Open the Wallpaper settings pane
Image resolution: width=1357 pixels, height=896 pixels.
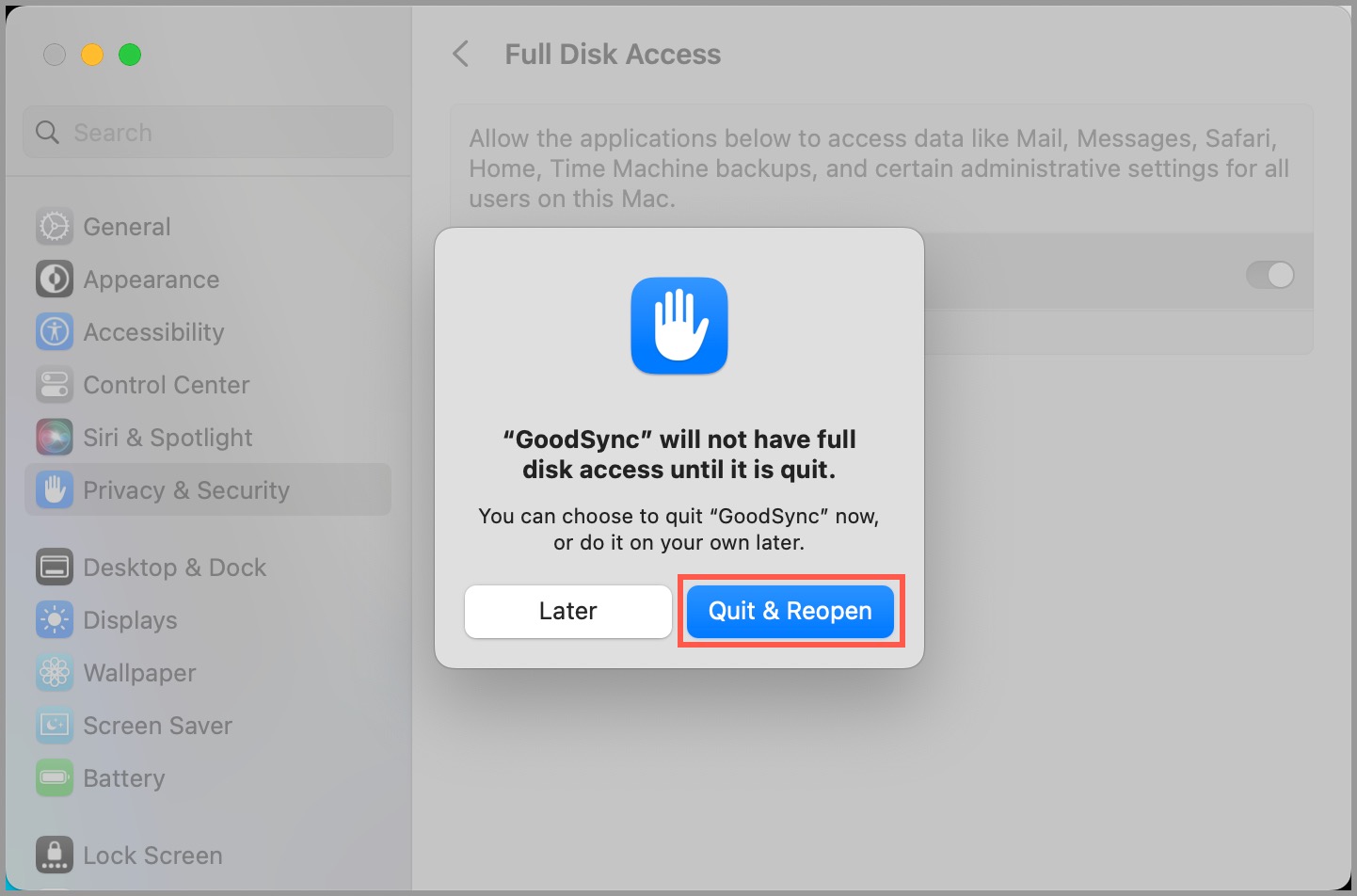coord(208,673)
